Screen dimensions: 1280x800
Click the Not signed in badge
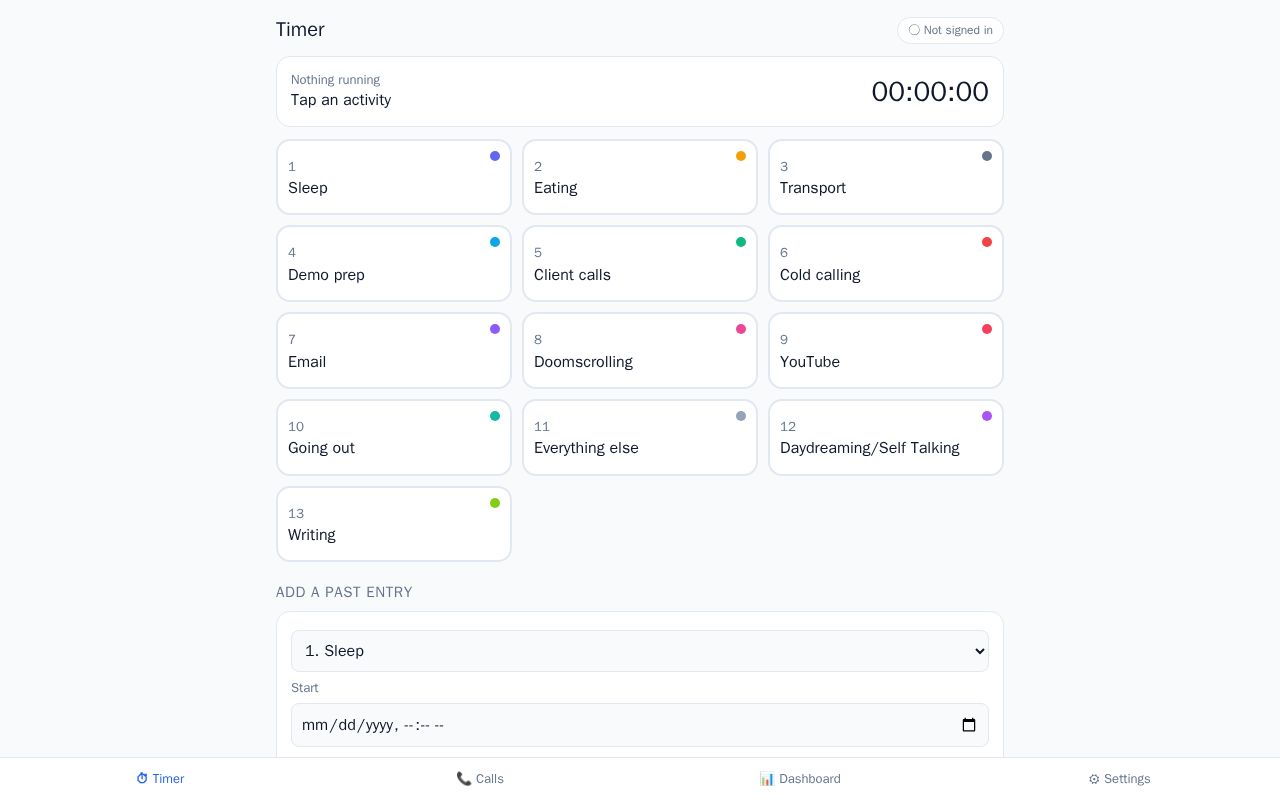[950, 30]
